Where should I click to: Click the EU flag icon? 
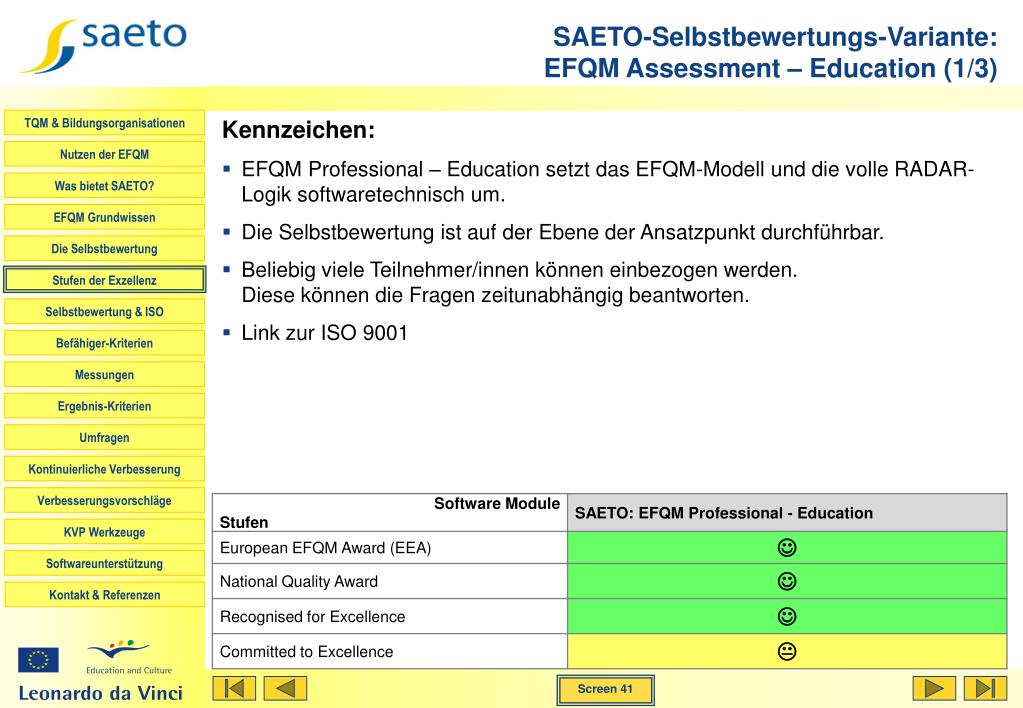(38, 660)
